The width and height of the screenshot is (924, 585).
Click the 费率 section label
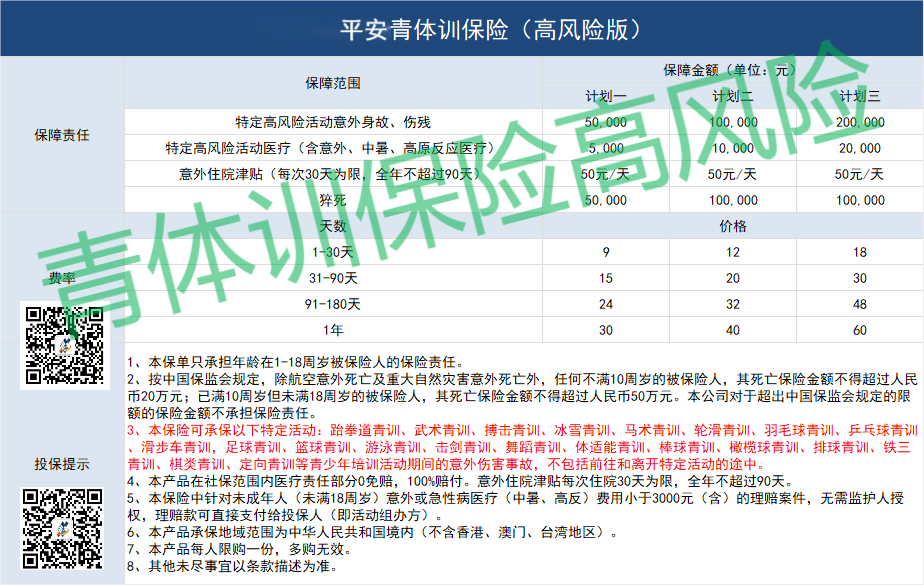62,278
